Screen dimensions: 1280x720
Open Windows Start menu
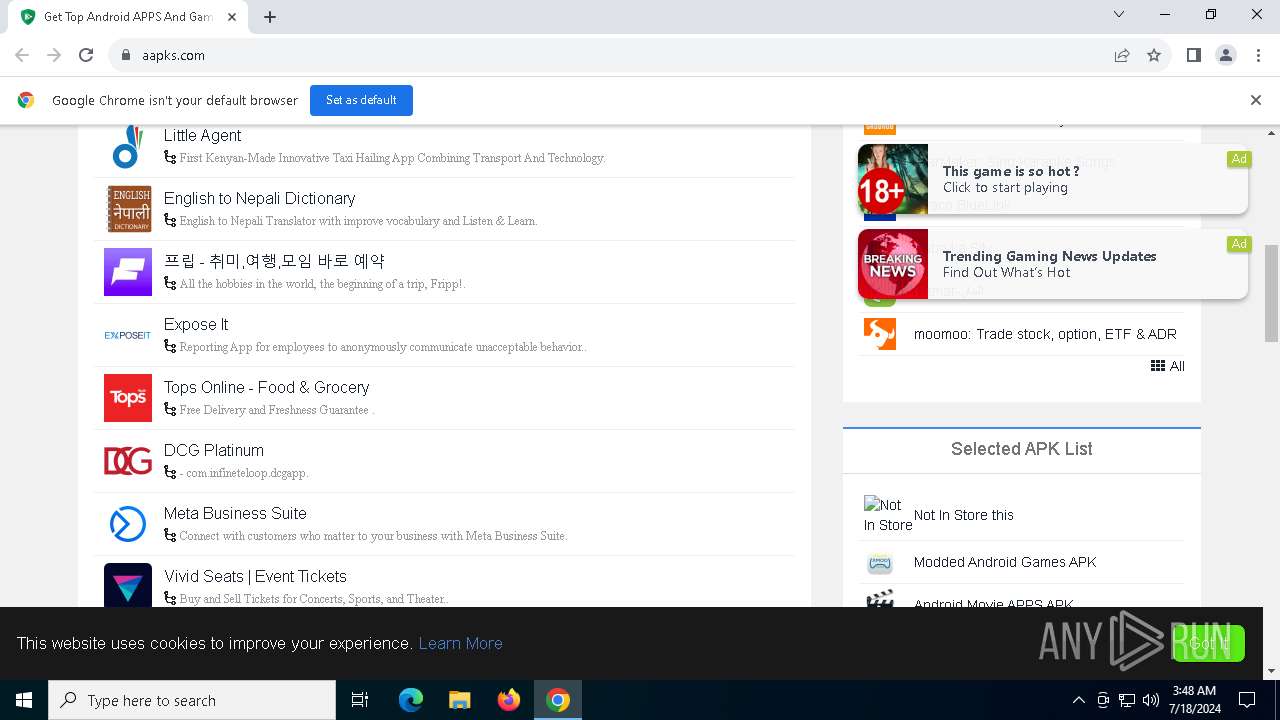pyautogui.click(x=24, y=700)
